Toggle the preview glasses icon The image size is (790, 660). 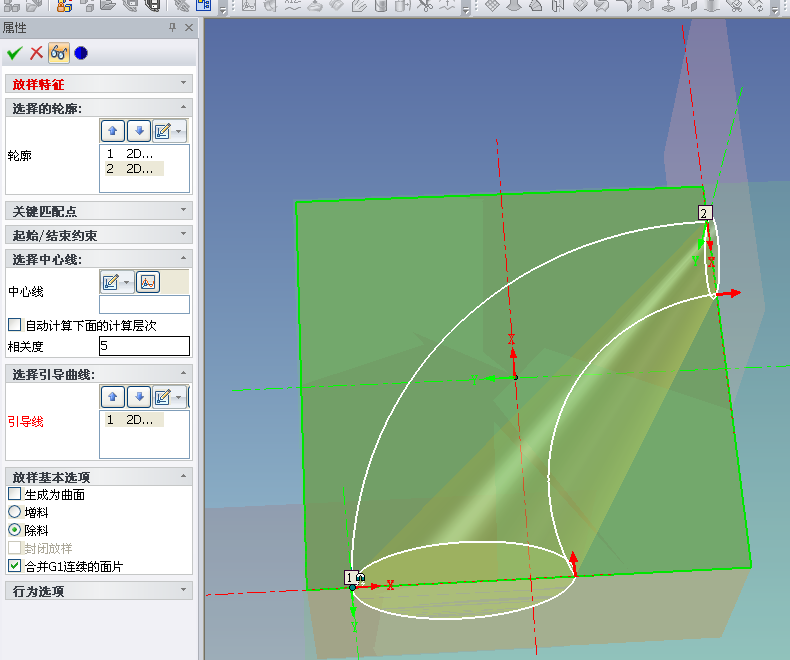(58, 53)
